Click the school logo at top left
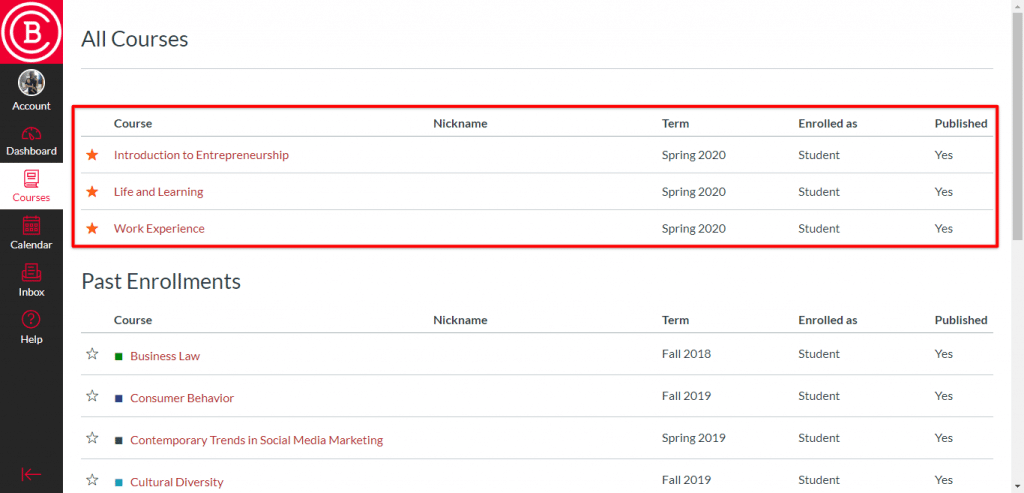This screenshot has height=493, width=1024. click(x=31, y=31)
